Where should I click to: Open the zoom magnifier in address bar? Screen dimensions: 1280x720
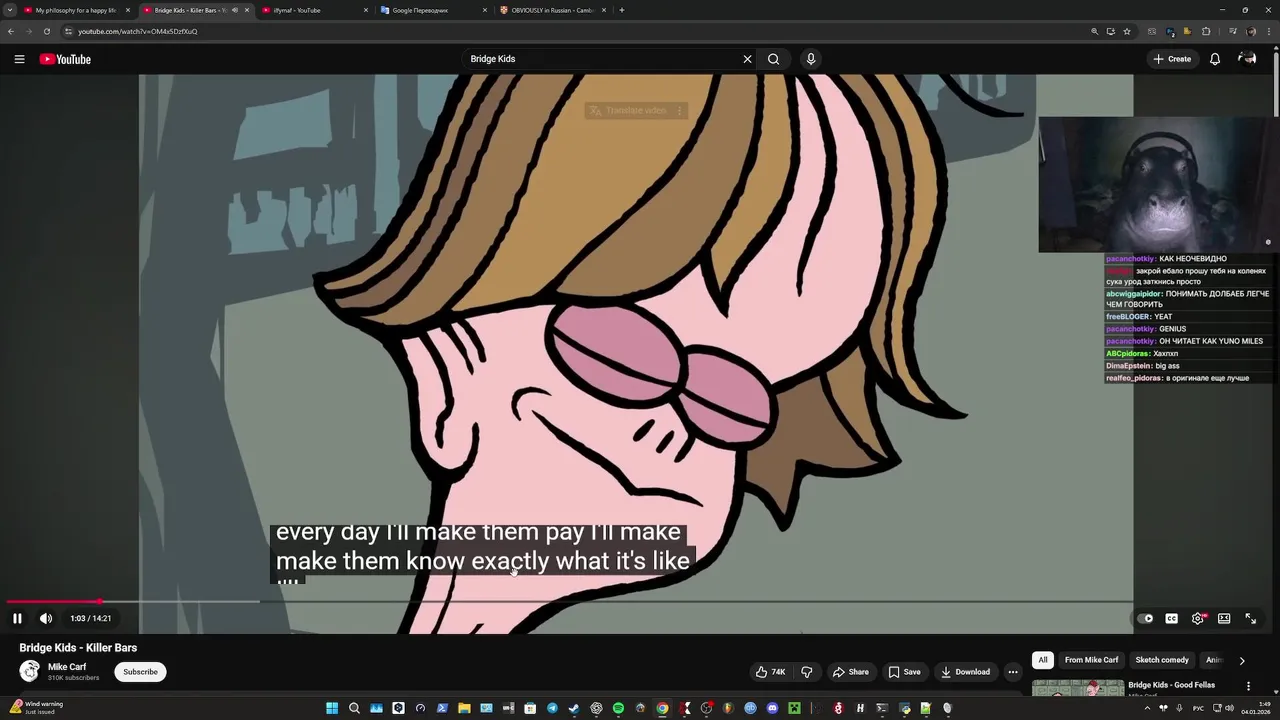[x=1095, y=31]
